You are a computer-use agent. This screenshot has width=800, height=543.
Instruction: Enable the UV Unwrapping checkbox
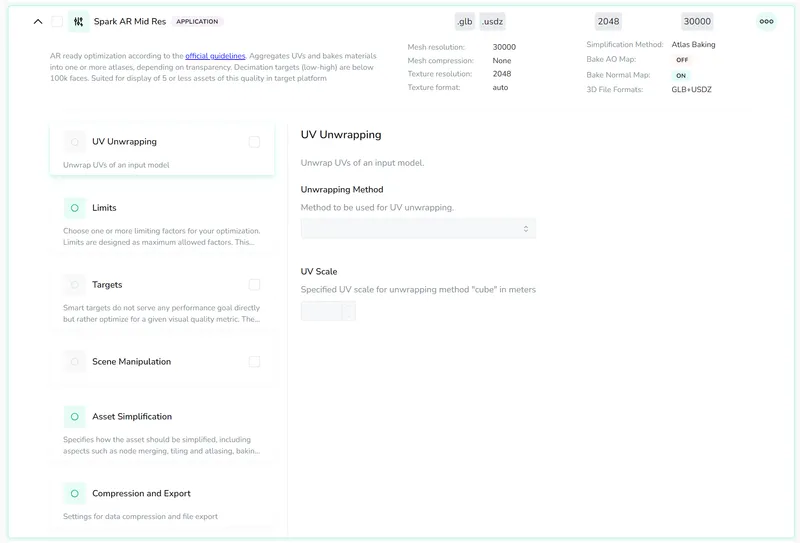click(254, 142)
